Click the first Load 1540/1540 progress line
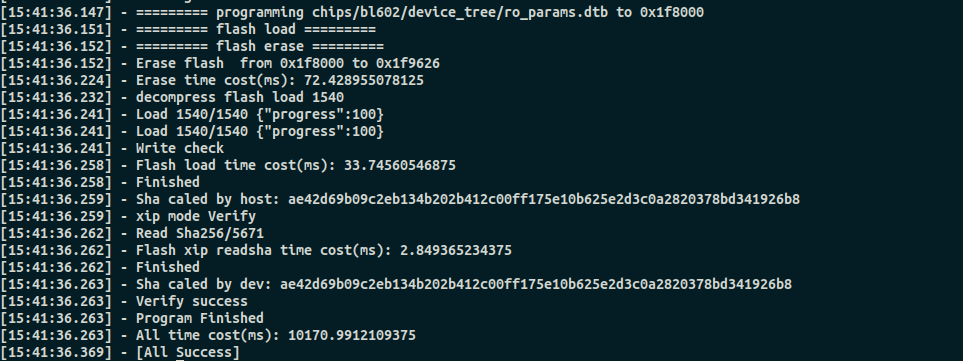 (x=260, y=115)
